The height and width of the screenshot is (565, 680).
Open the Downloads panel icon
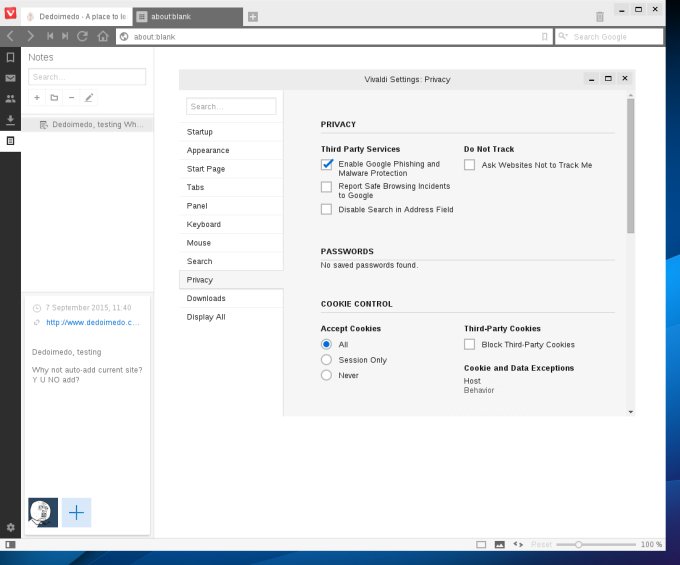pos(10,120)
